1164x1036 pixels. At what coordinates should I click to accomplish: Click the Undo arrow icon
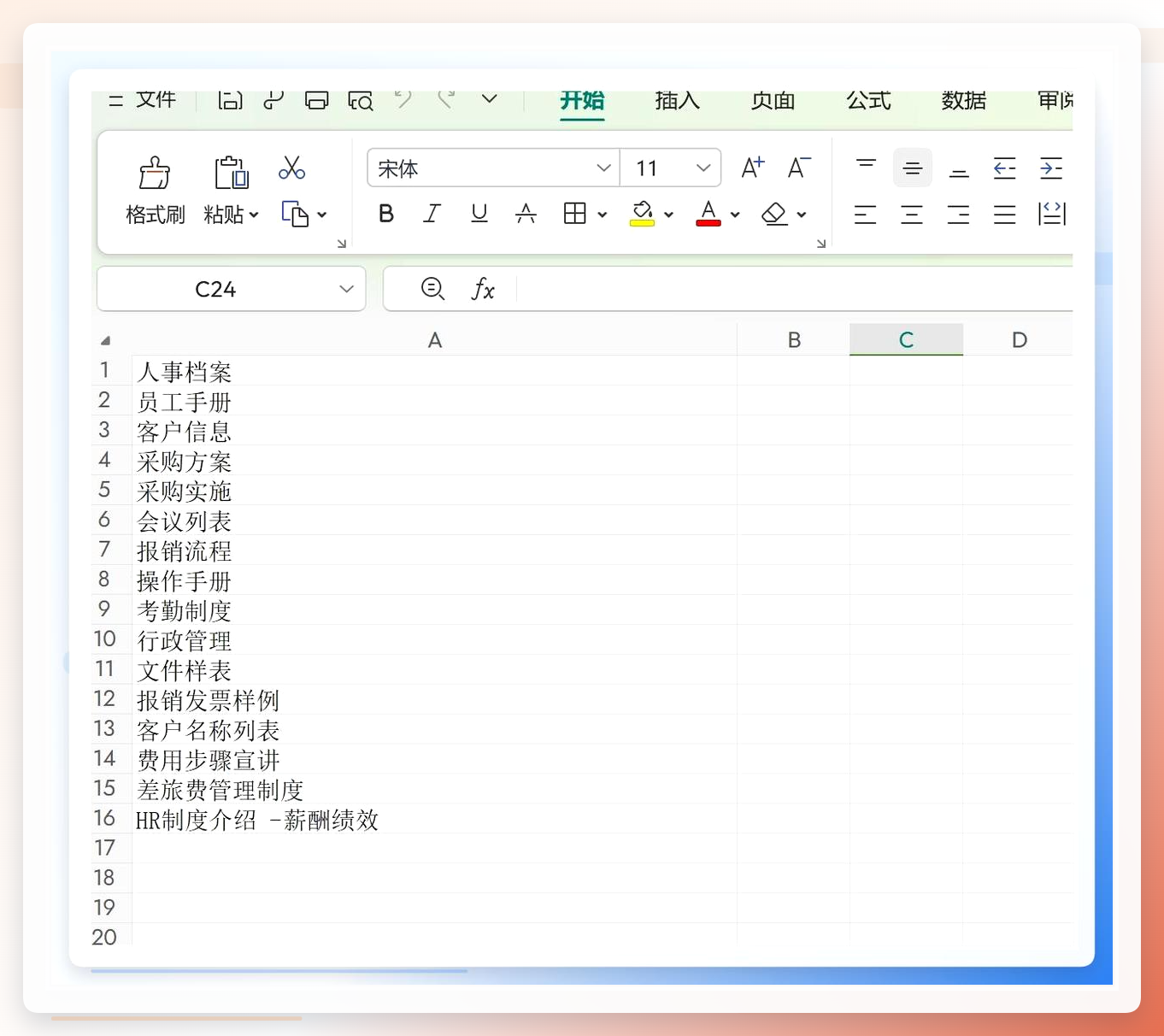click(x=403, y=99)
